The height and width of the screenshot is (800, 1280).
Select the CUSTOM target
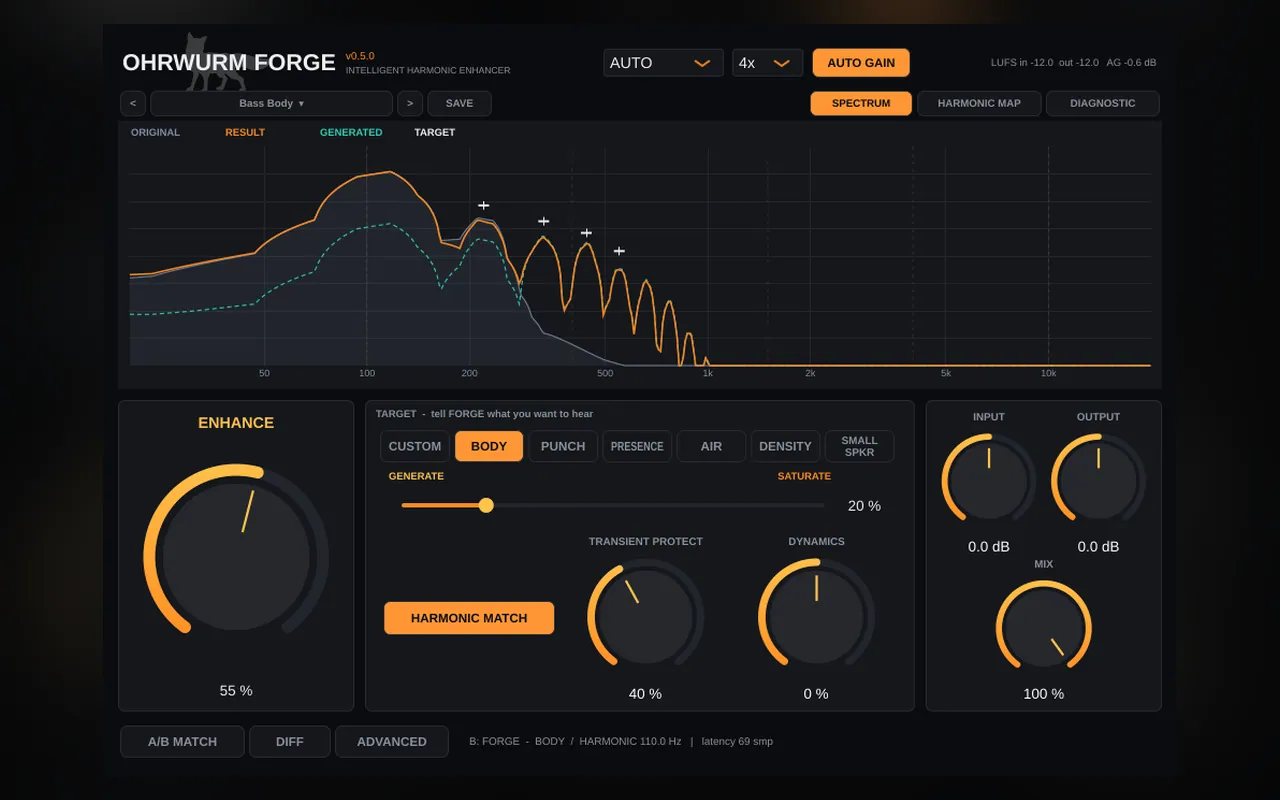point(415,446)
